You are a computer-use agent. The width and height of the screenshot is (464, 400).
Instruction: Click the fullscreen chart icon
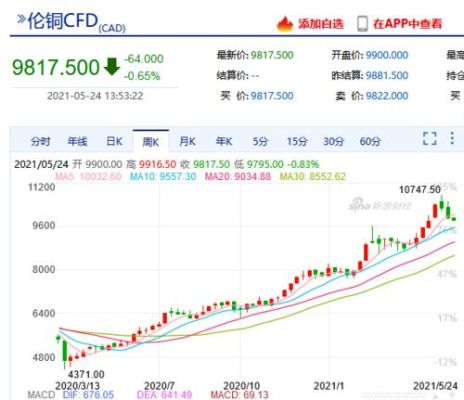click(x=430, y=138)
